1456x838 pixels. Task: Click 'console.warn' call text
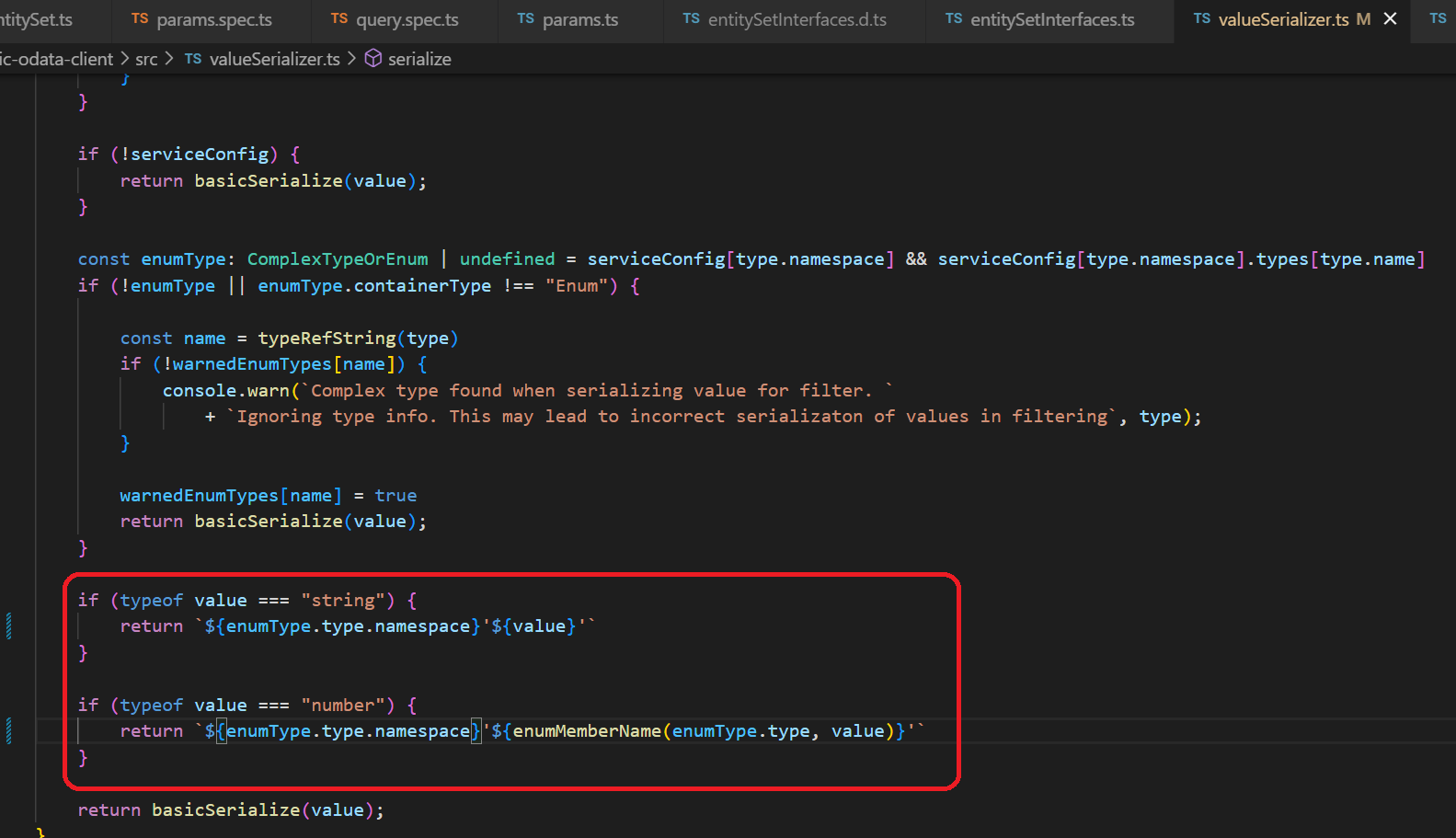click(x=226, y=391)
